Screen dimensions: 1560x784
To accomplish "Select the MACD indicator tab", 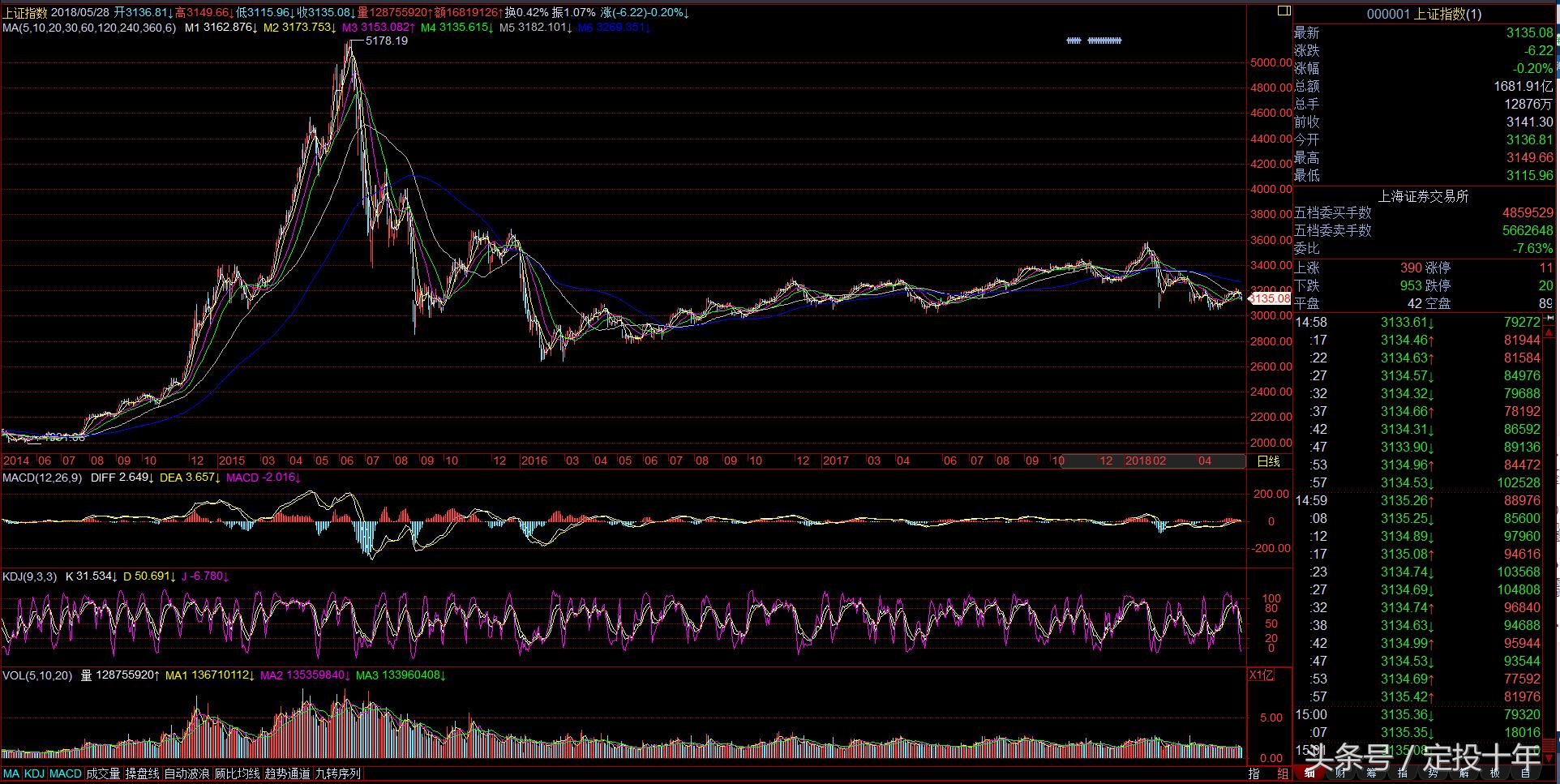I will click(x=65, y=774).
